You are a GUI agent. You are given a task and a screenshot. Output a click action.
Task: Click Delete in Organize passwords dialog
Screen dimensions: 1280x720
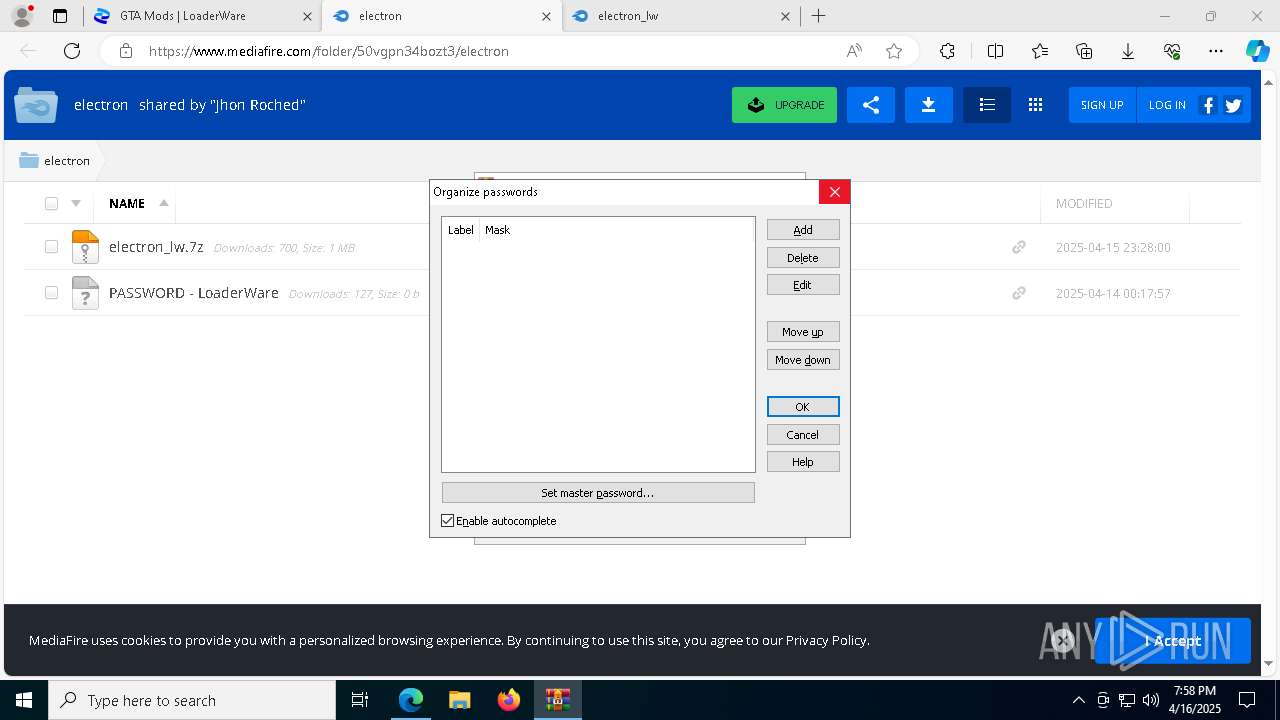(x=803, y=258)
